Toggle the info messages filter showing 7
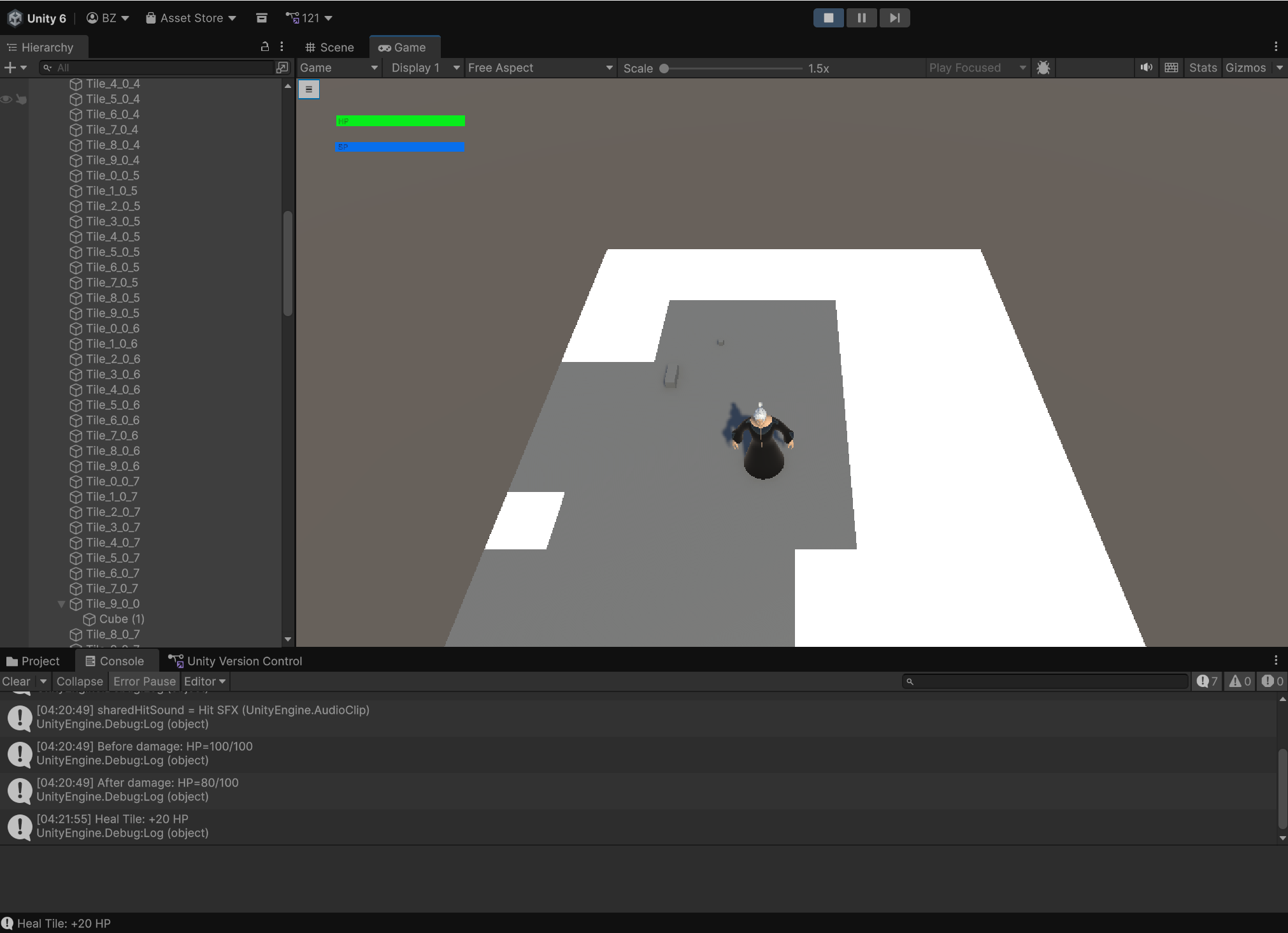Viewport: 1288px width, 933px height. tap(1206, 681)
